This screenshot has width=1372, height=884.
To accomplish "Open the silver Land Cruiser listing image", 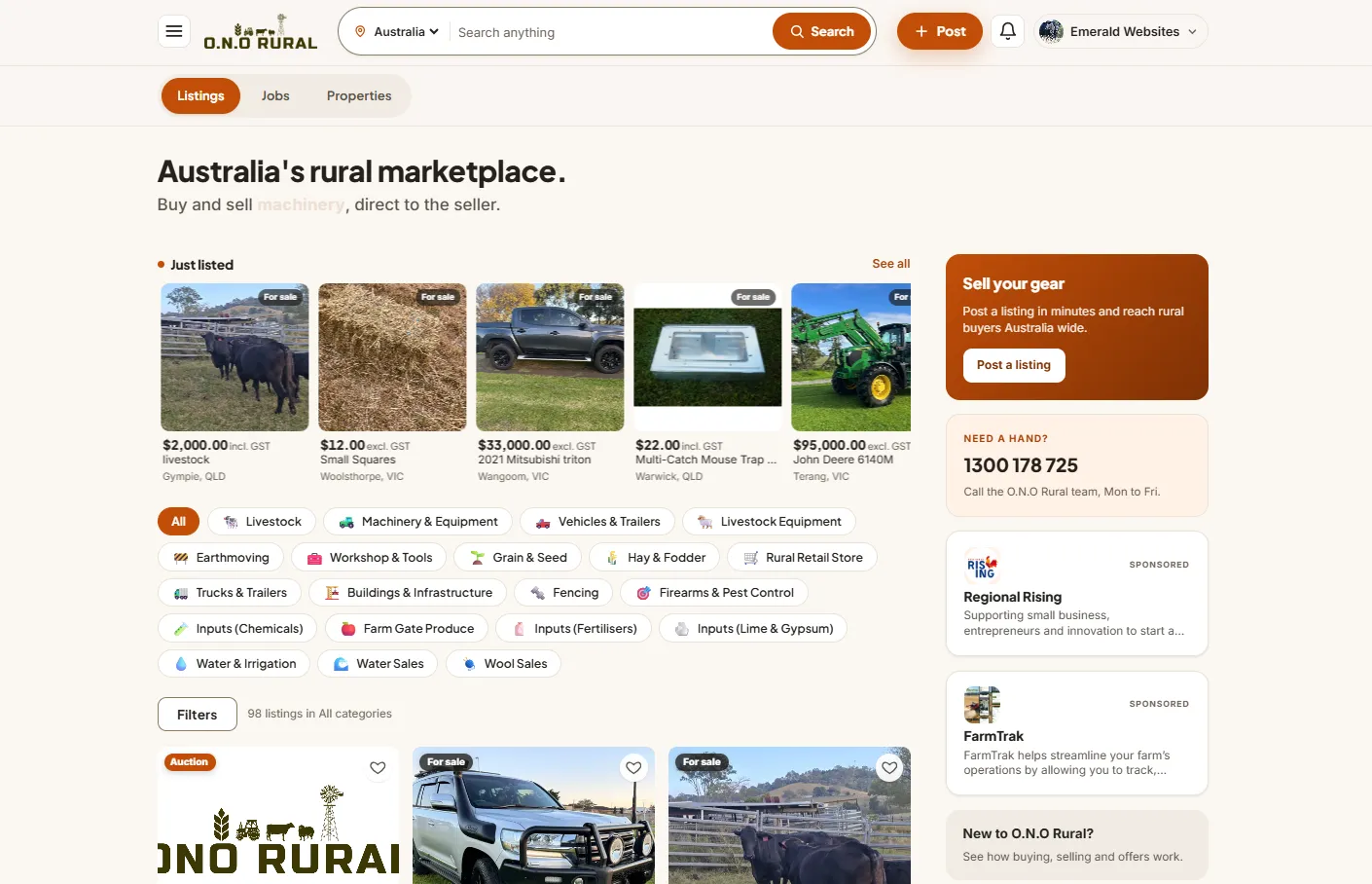I will click(x=533, y=816).
